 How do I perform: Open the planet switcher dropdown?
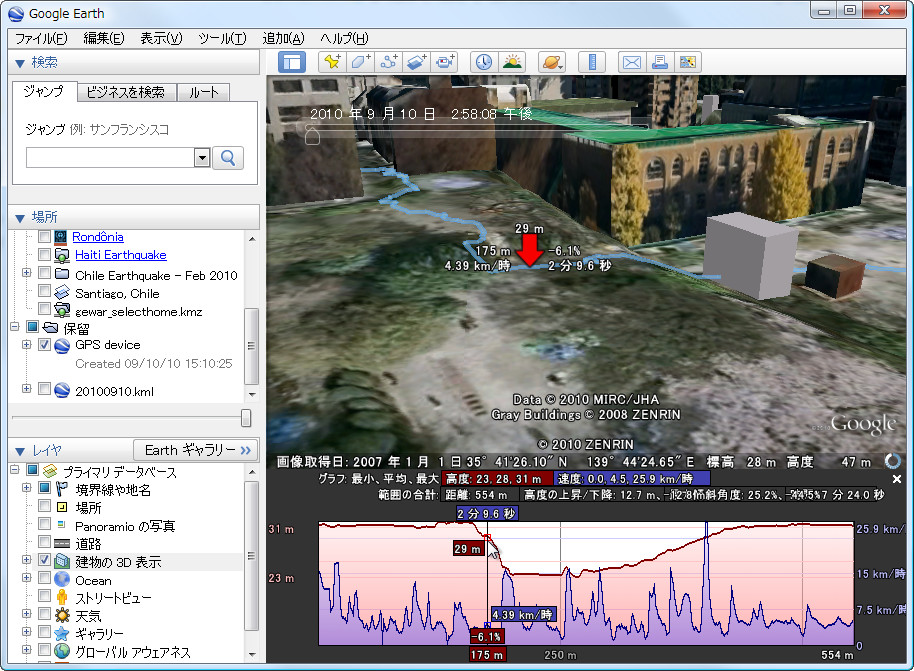tap(552, 62)
